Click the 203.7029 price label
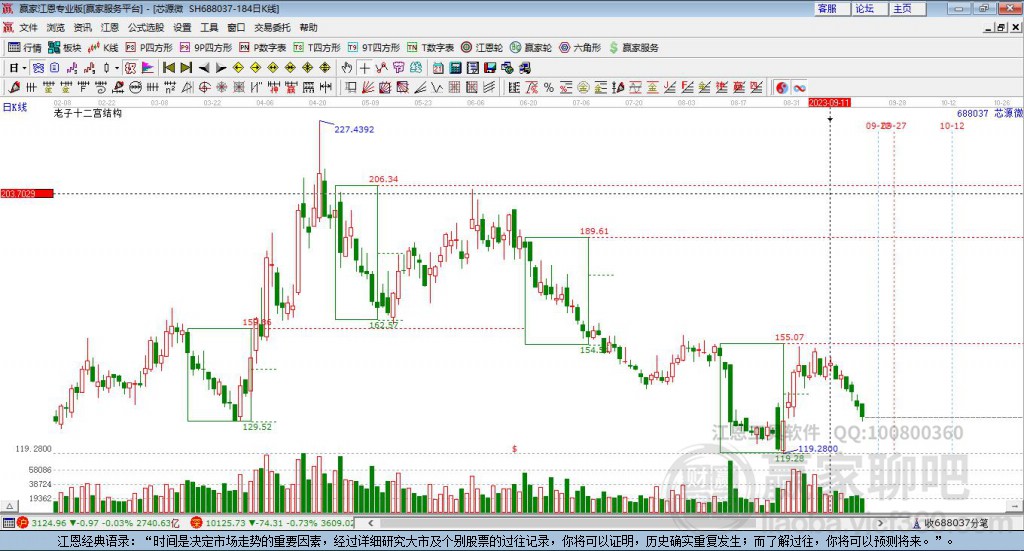This screenshot has width=1024, height=551. point(27,194)
